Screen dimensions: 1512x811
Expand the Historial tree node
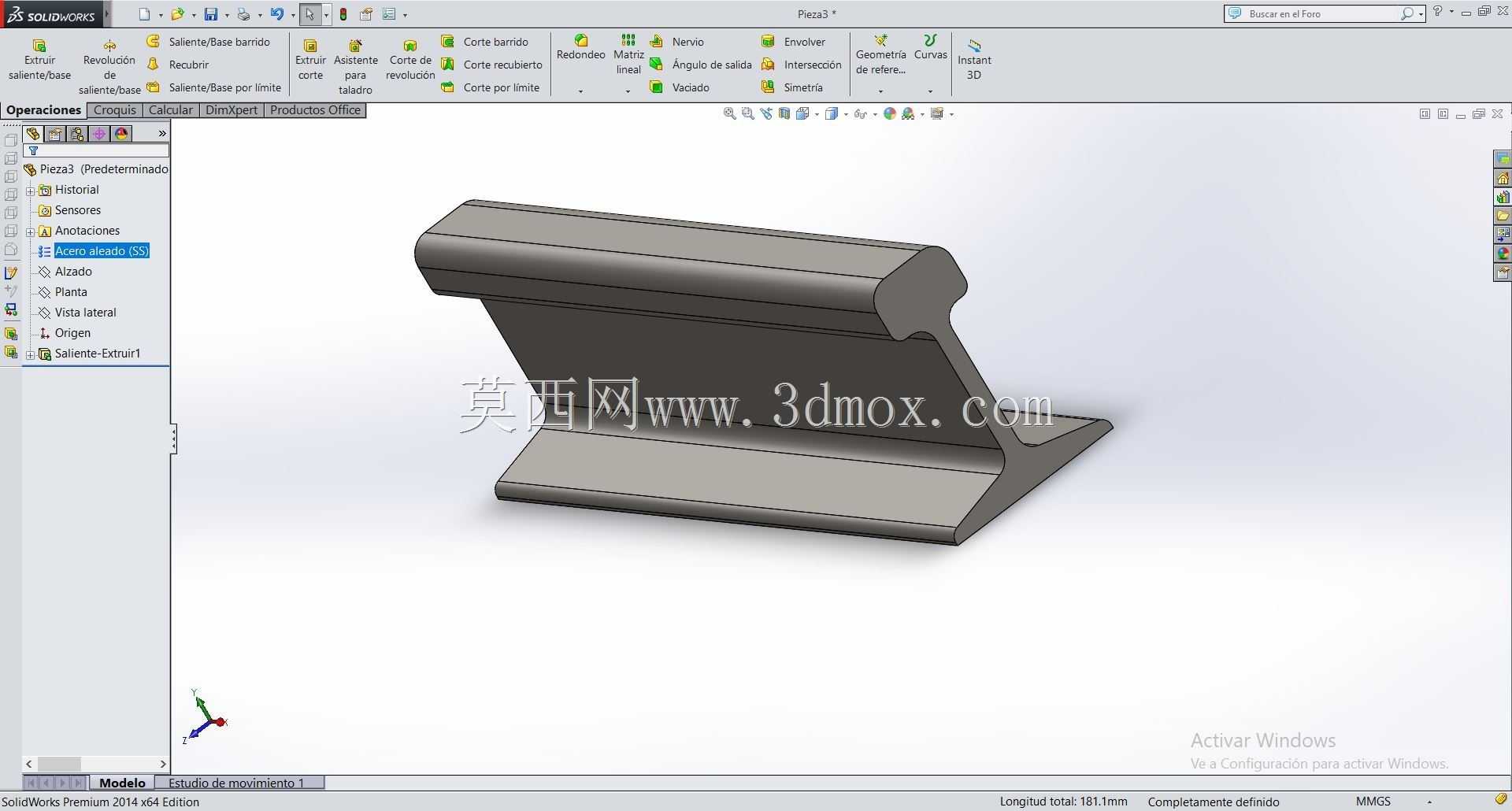point(30,191)
